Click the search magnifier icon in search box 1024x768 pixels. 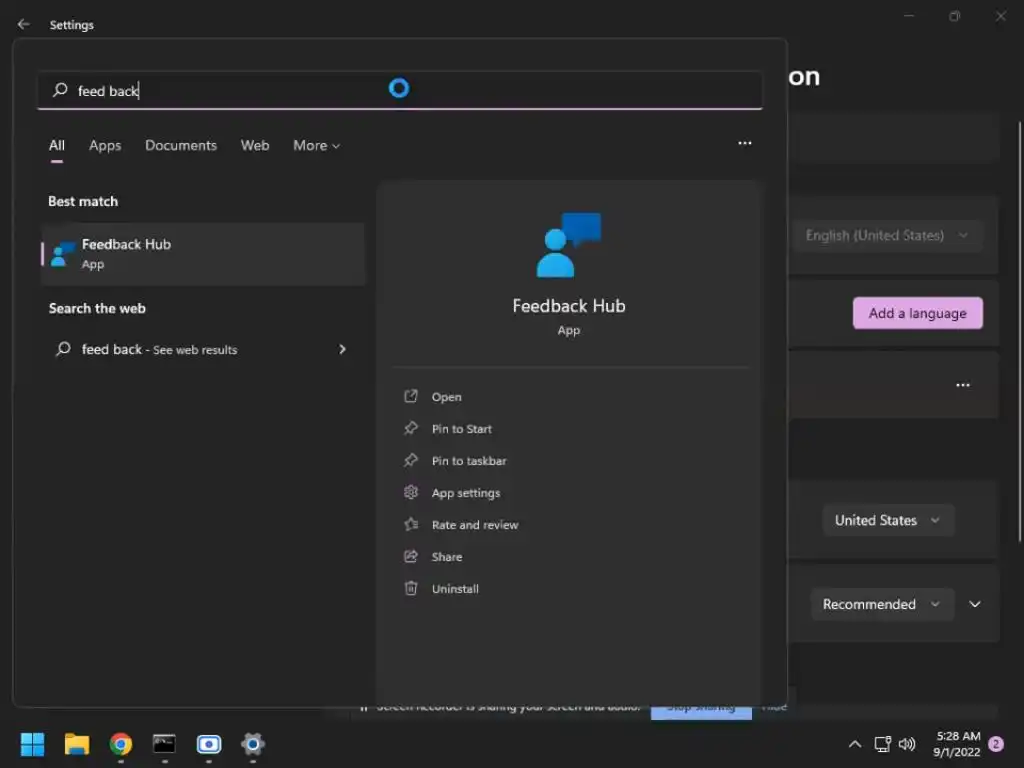click(60, 89)
